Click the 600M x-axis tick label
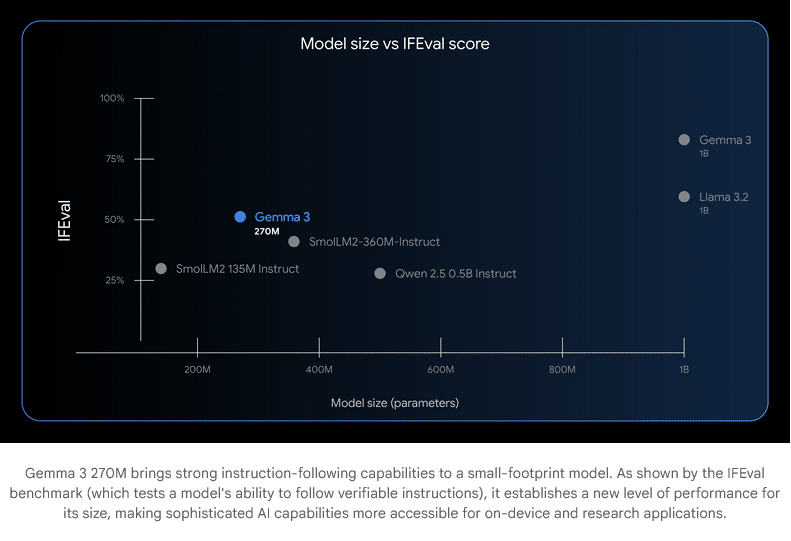This screenshot has height=541, width=791. pos(441,370)
